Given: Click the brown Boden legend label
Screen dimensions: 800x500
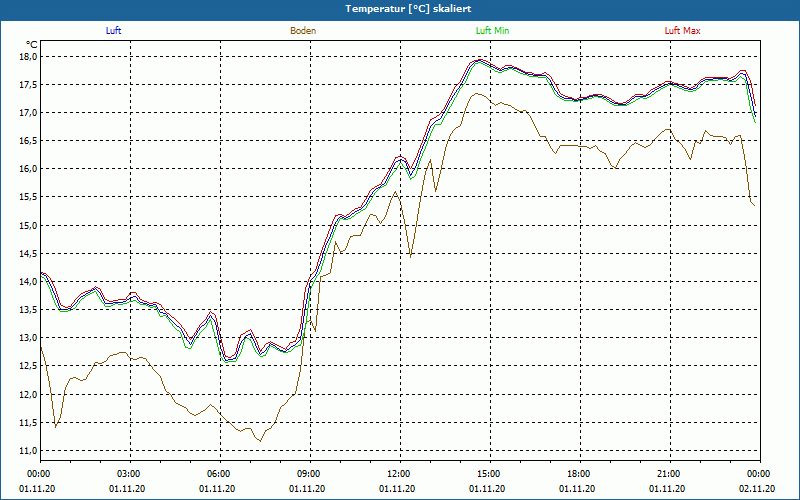Looking at the screenshot, I should (x=303, y=31).
